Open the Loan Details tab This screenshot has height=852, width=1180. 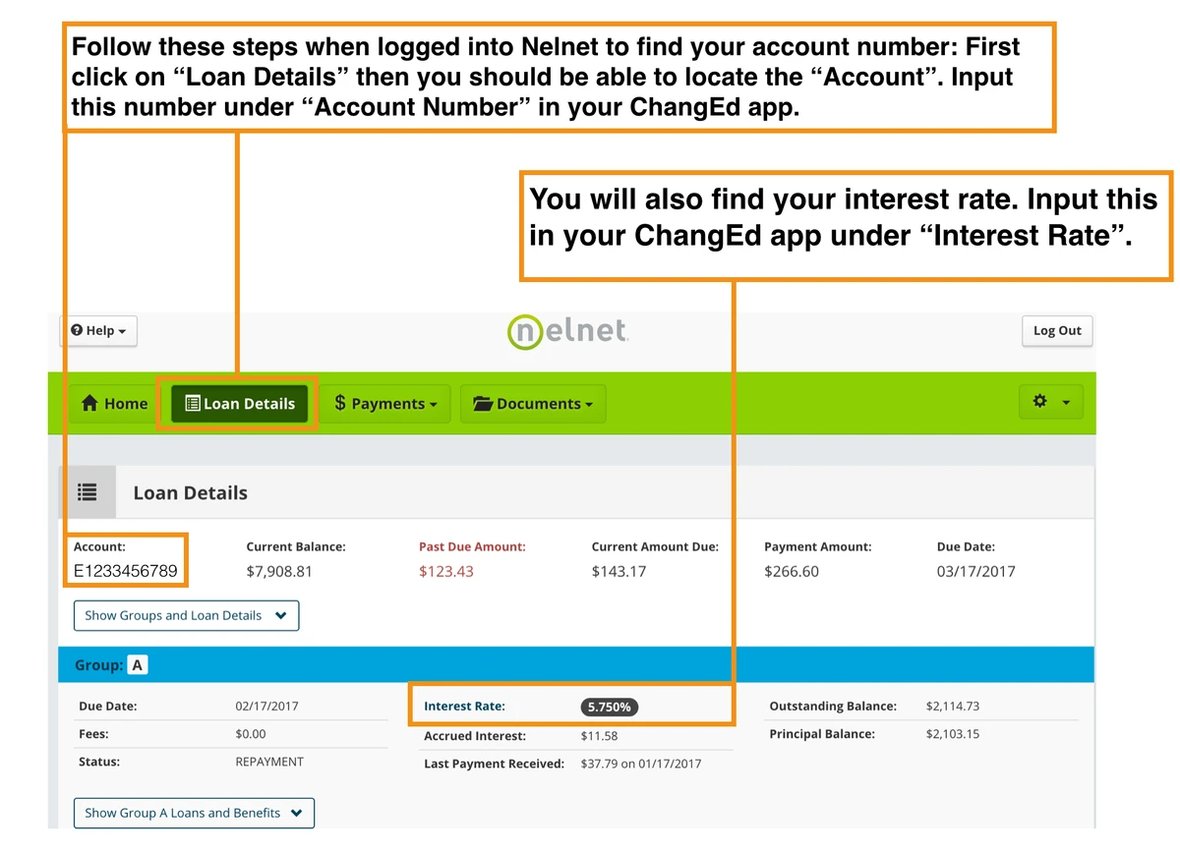point(239,404)
